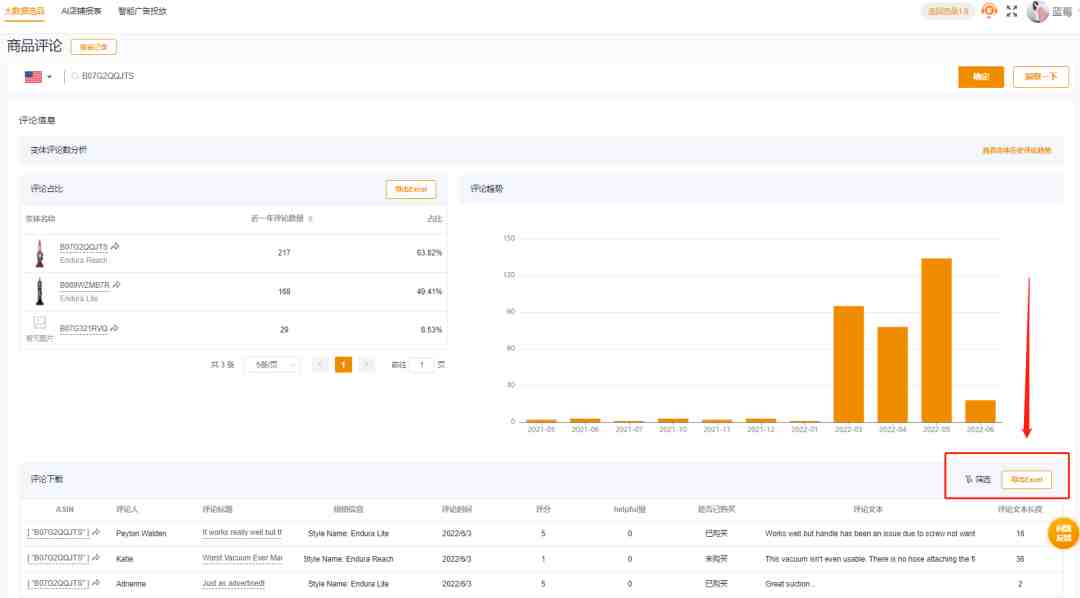Screen dimensions: 1080x598
Task: Click the share arrow icon in Adrianne row
Action: click(96, 583)
